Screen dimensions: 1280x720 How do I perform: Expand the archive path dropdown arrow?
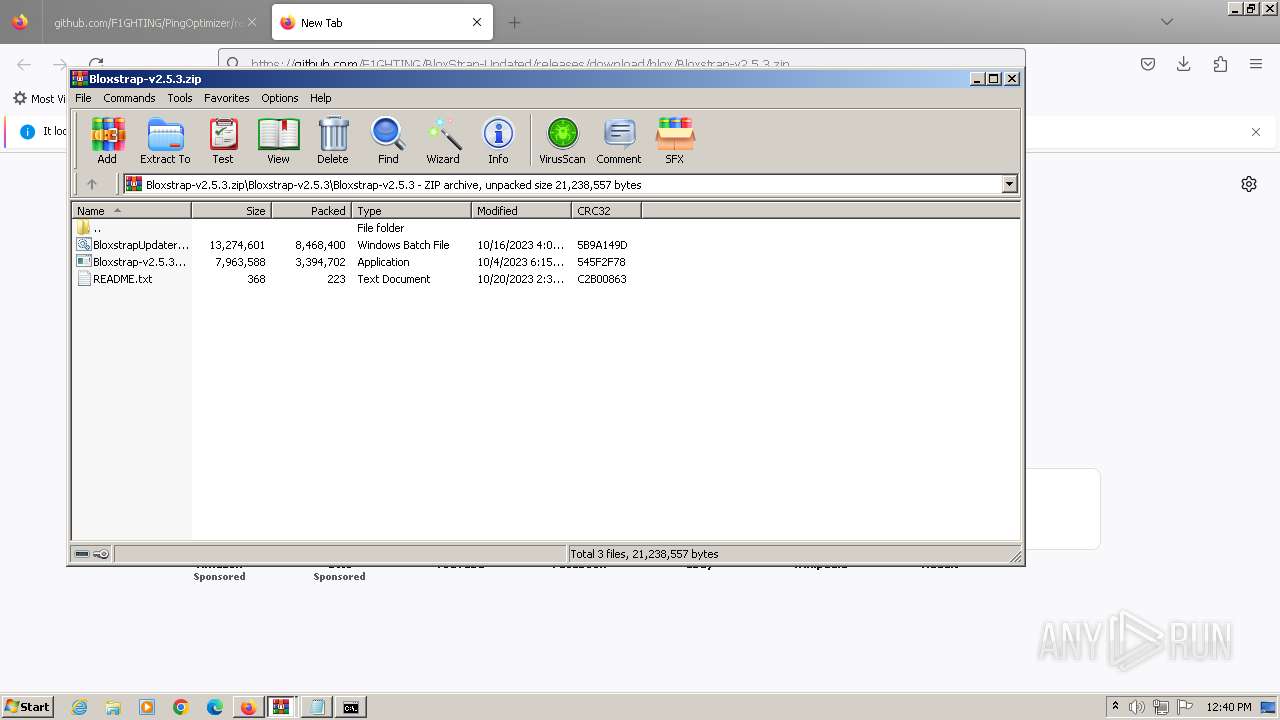(x=1009, y=184)
